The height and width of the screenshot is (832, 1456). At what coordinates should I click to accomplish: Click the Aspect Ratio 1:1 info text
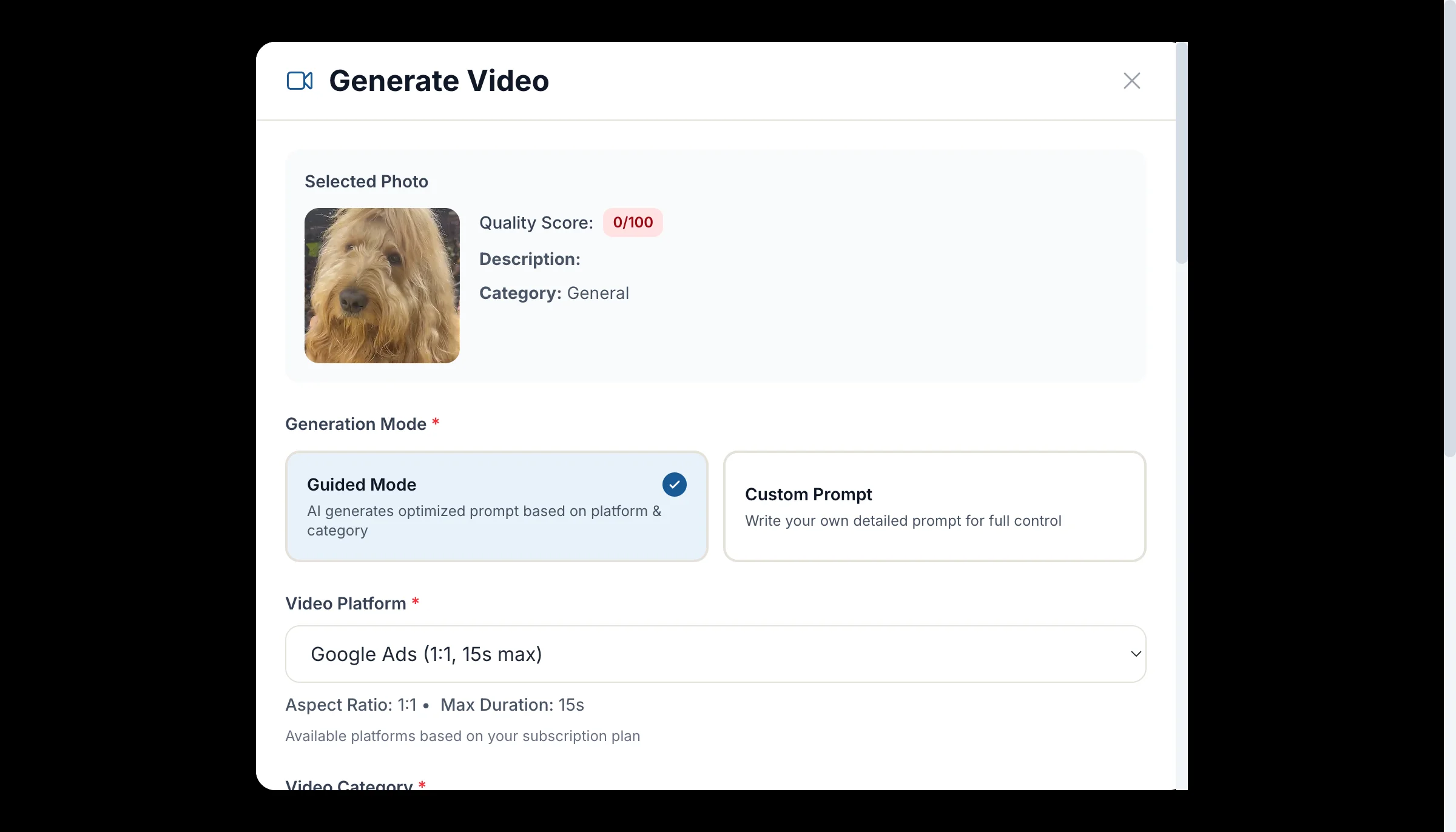pyautogui.click(x=351, y=705)
